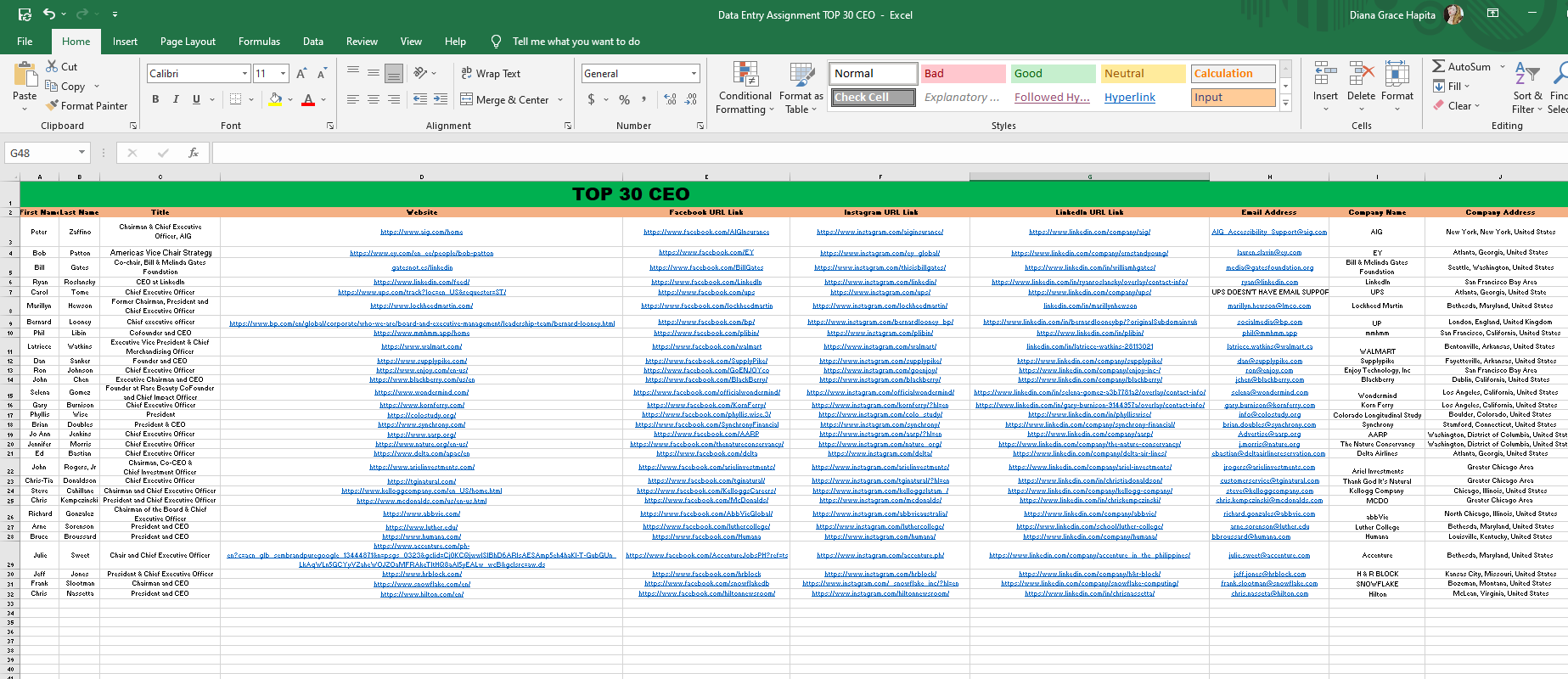Click the Middle Align icon
This screenshot has height=679, width=1568.
point(374,74)
